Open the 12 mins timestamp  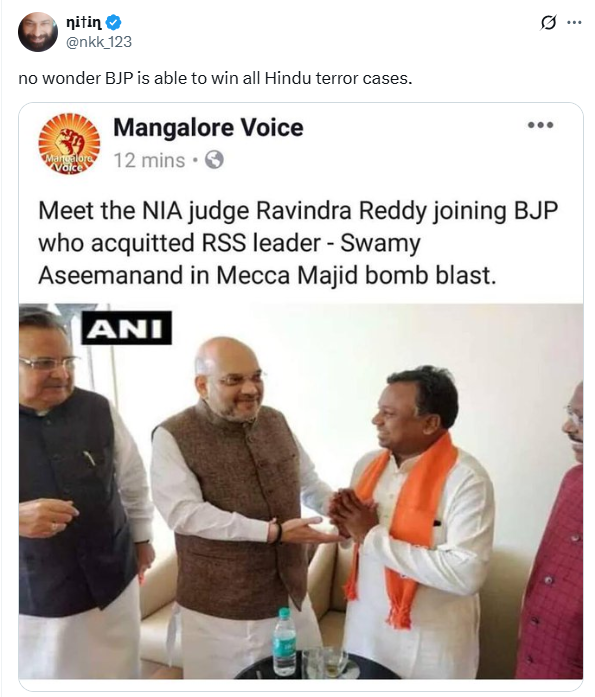(149, 160)
